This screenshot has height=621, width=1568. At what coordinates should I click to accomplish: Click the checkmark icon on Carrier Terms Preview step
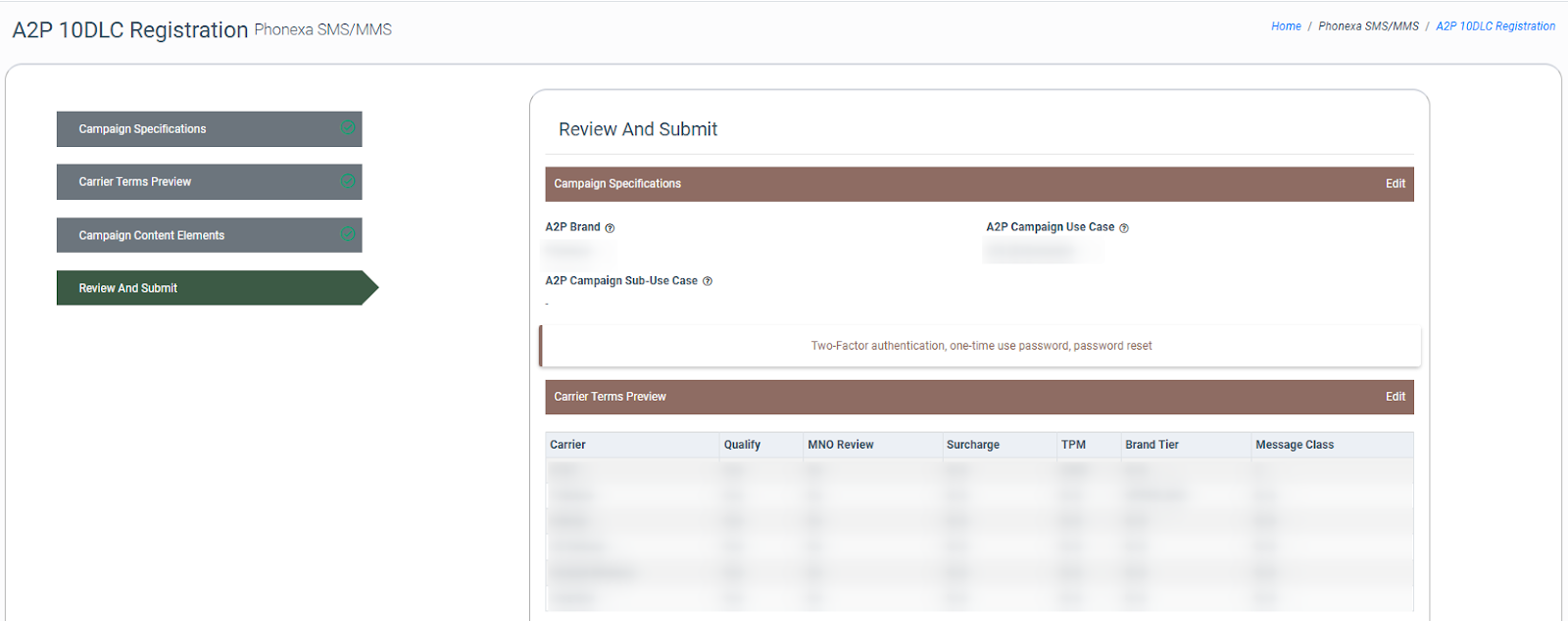tap(347, 181)
